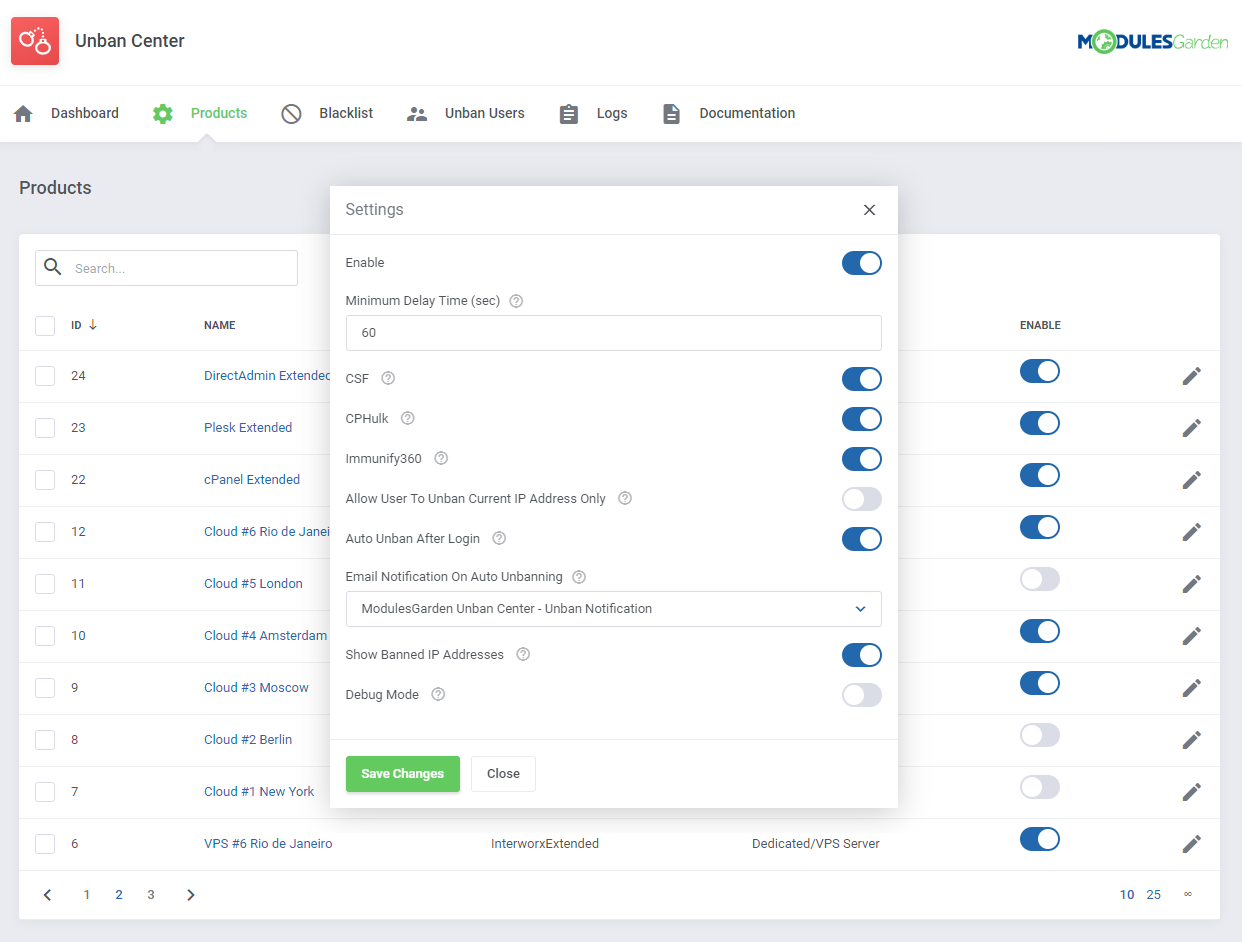The width and height of the screenshot is (1242, 942).
Task: Toggle the CSF switch
Action: click(862, 379)
